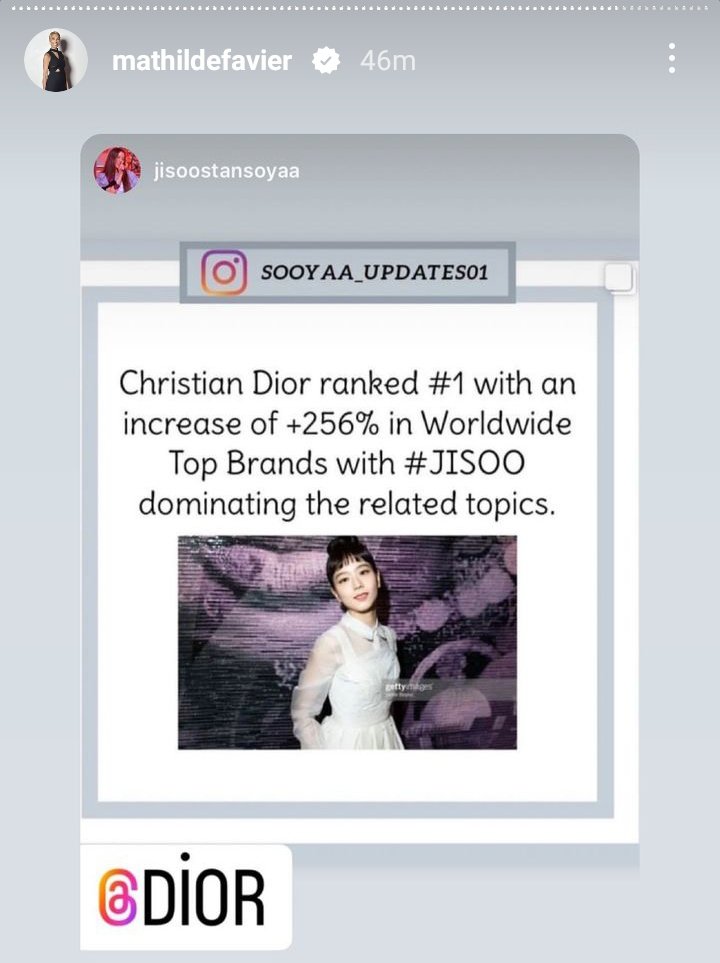Open the three-dot more options menu
Image resolution: width=720 pixels, height=963 pixels.
672,59
